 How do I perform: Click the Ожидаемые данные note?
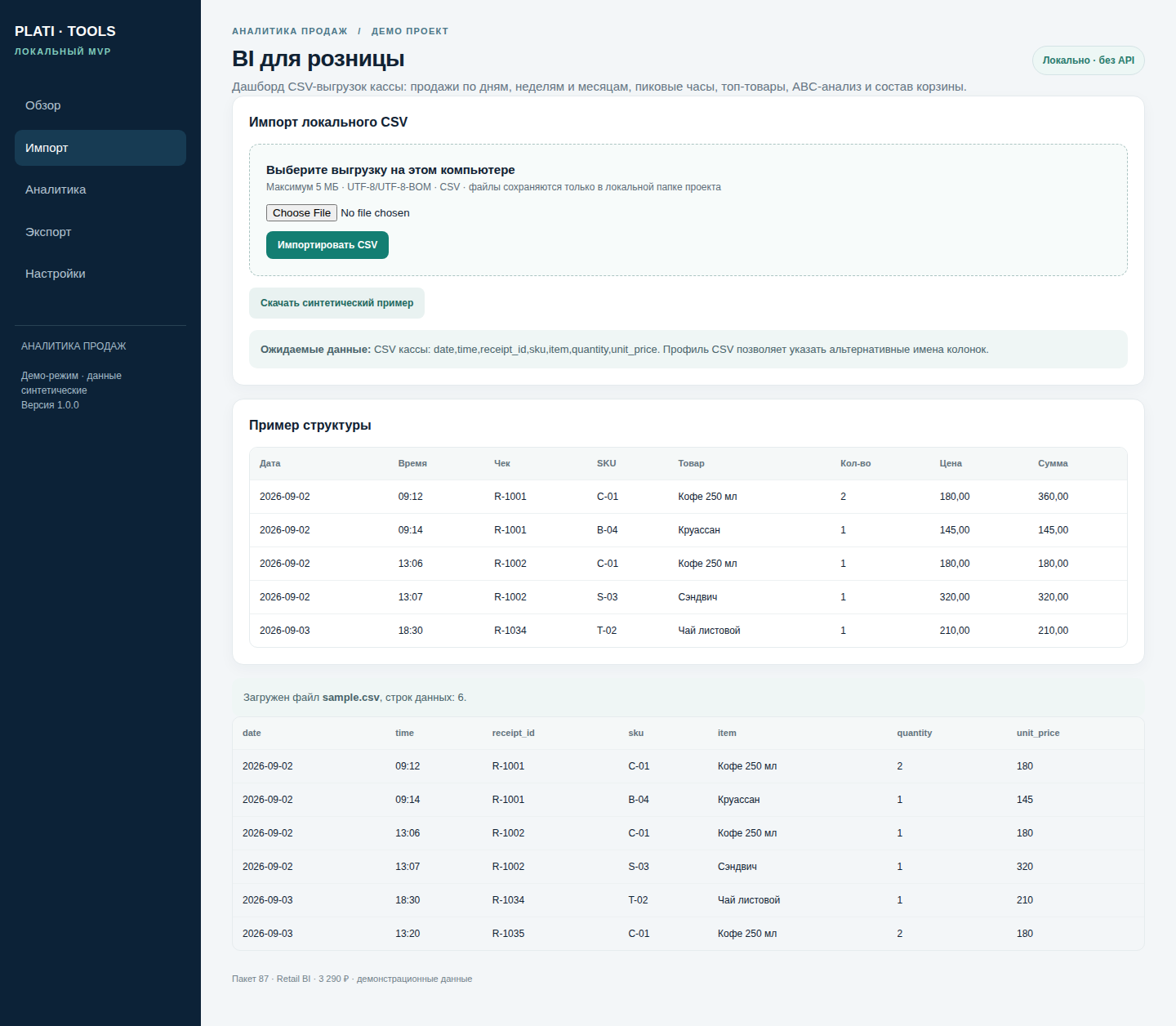pyautogui.click(x=688, y=350)
